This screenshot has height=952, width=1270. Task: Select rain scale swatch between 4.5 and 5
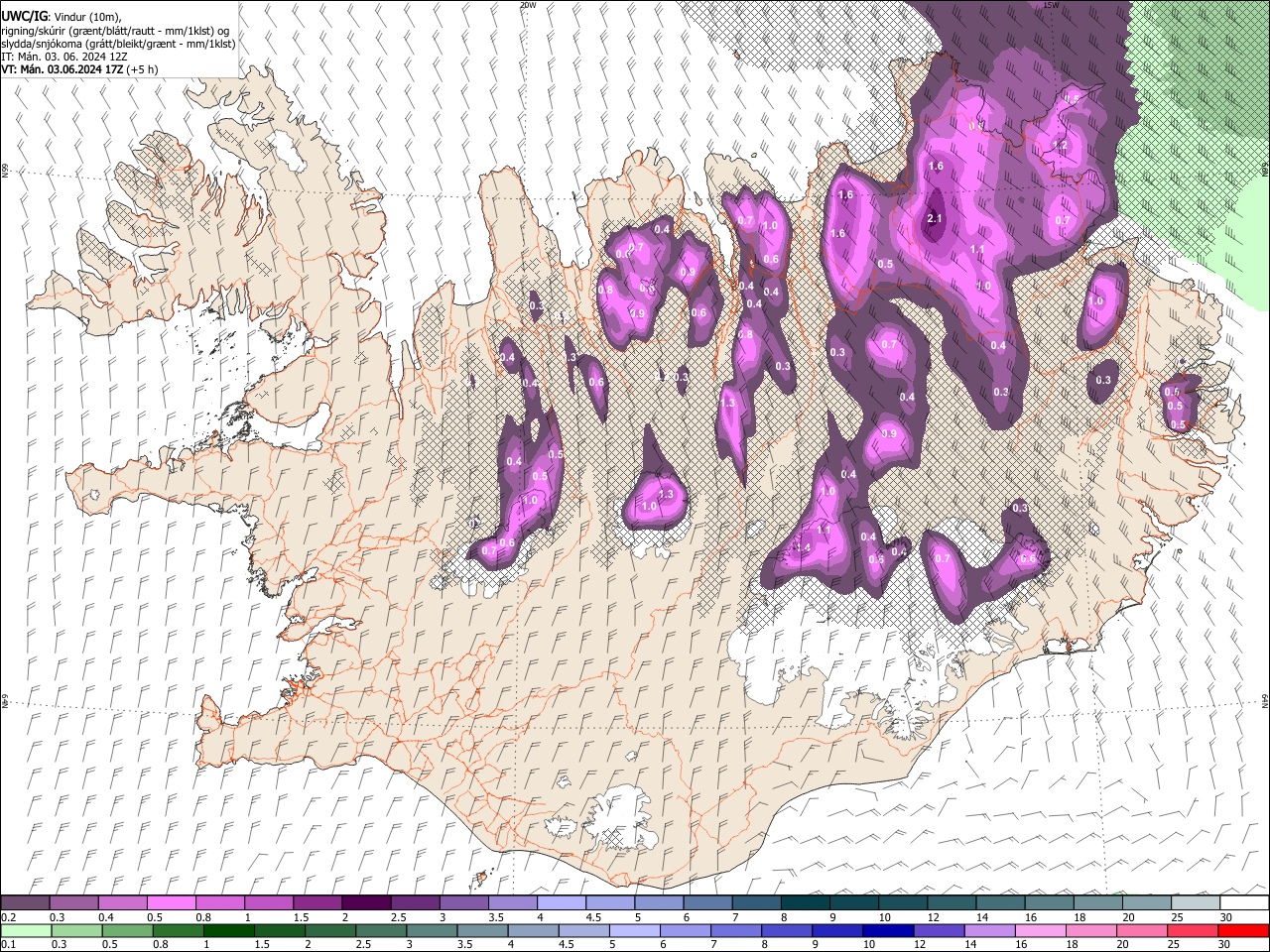(583, 930)
